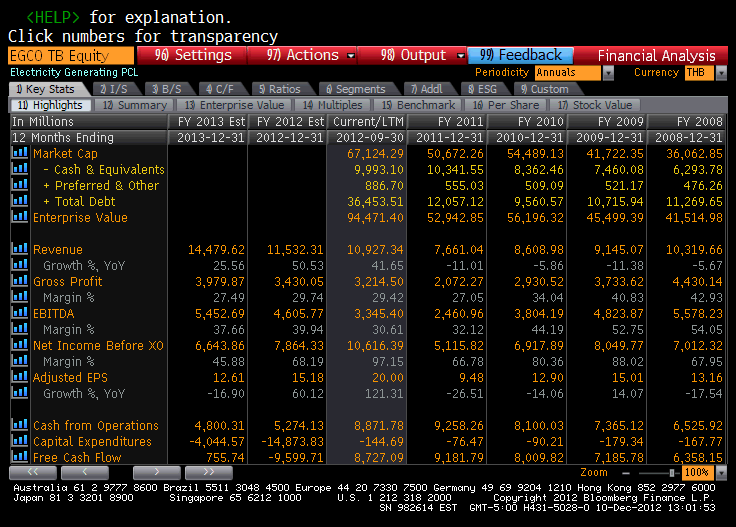The height and width of the screenshot is (527, 736).
Task: Click chart icon beside Revenue Growth %, YoY
Action: coord(20,265)
